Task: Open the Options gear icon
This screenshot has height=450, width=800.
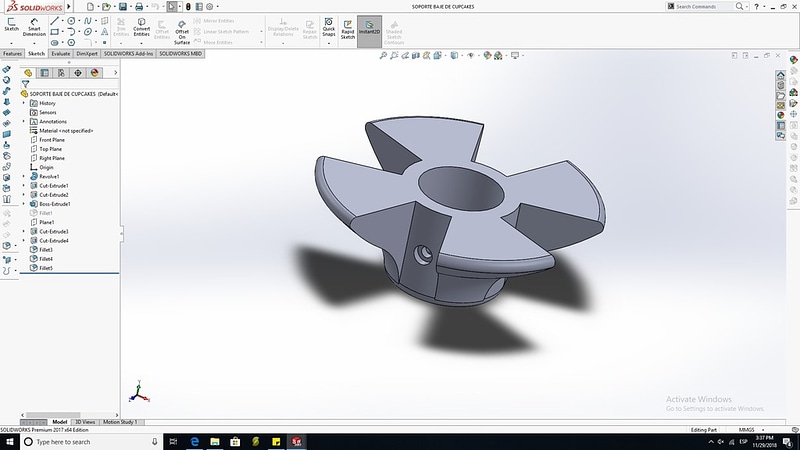Action: click(x=210, y=7)
